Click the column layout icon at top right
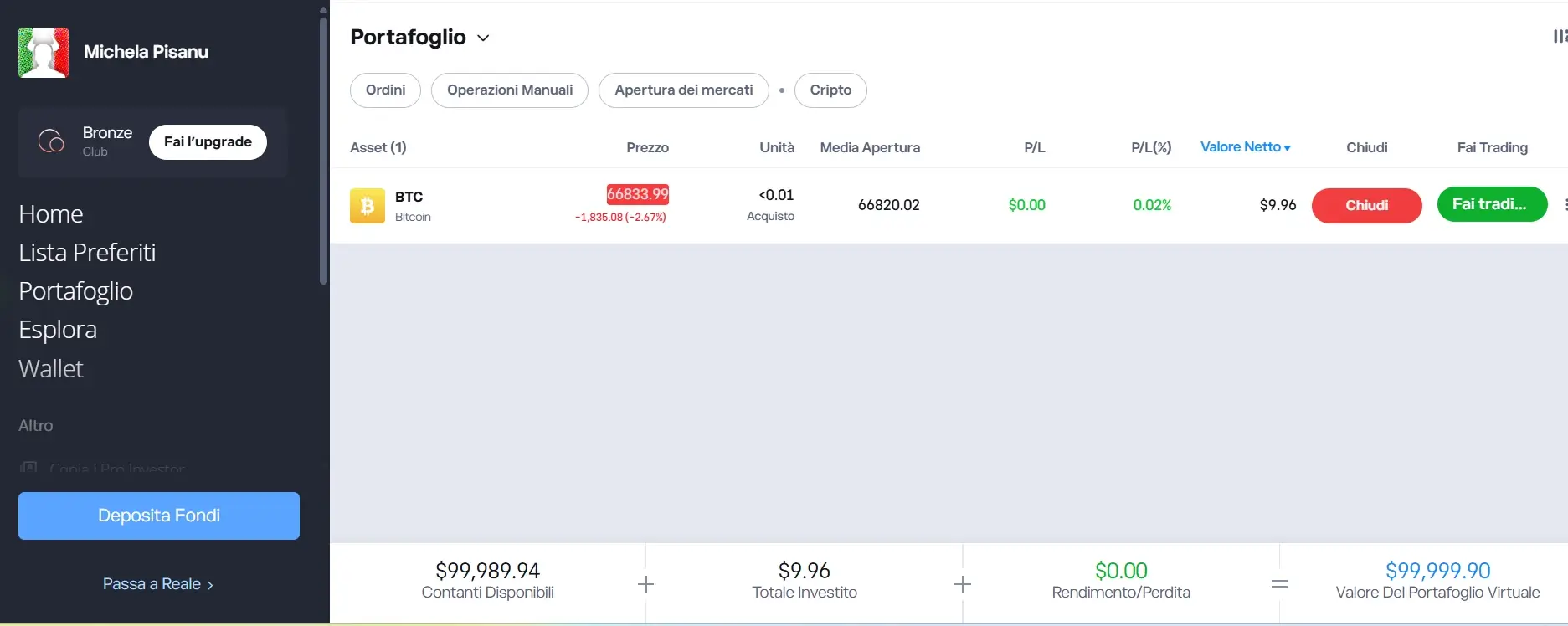This screenshot has height=626, width=1568. 1560,37
